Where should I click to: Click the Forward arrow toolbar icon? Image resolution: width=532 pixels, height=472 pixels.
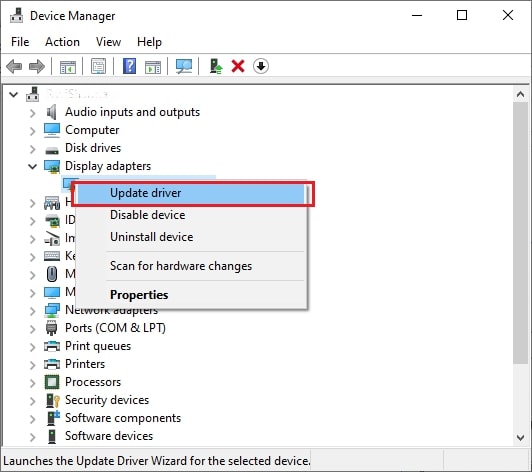click(37, 66)
